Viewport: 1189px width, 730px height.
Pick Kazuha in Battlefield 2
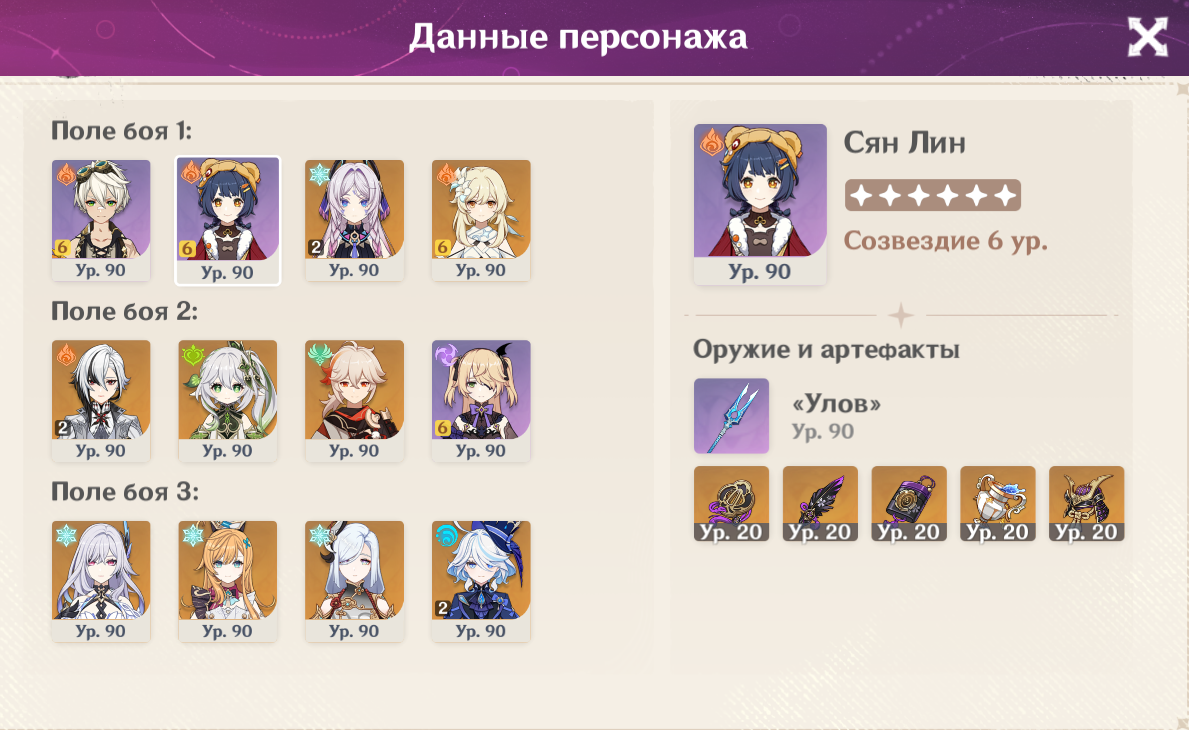(354, 400)
